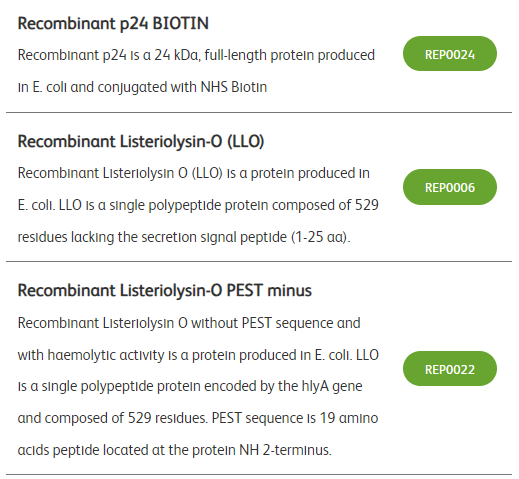Click the PEST minus product description paragraph
The image size is (519, 479).
(x=198, y=386)
